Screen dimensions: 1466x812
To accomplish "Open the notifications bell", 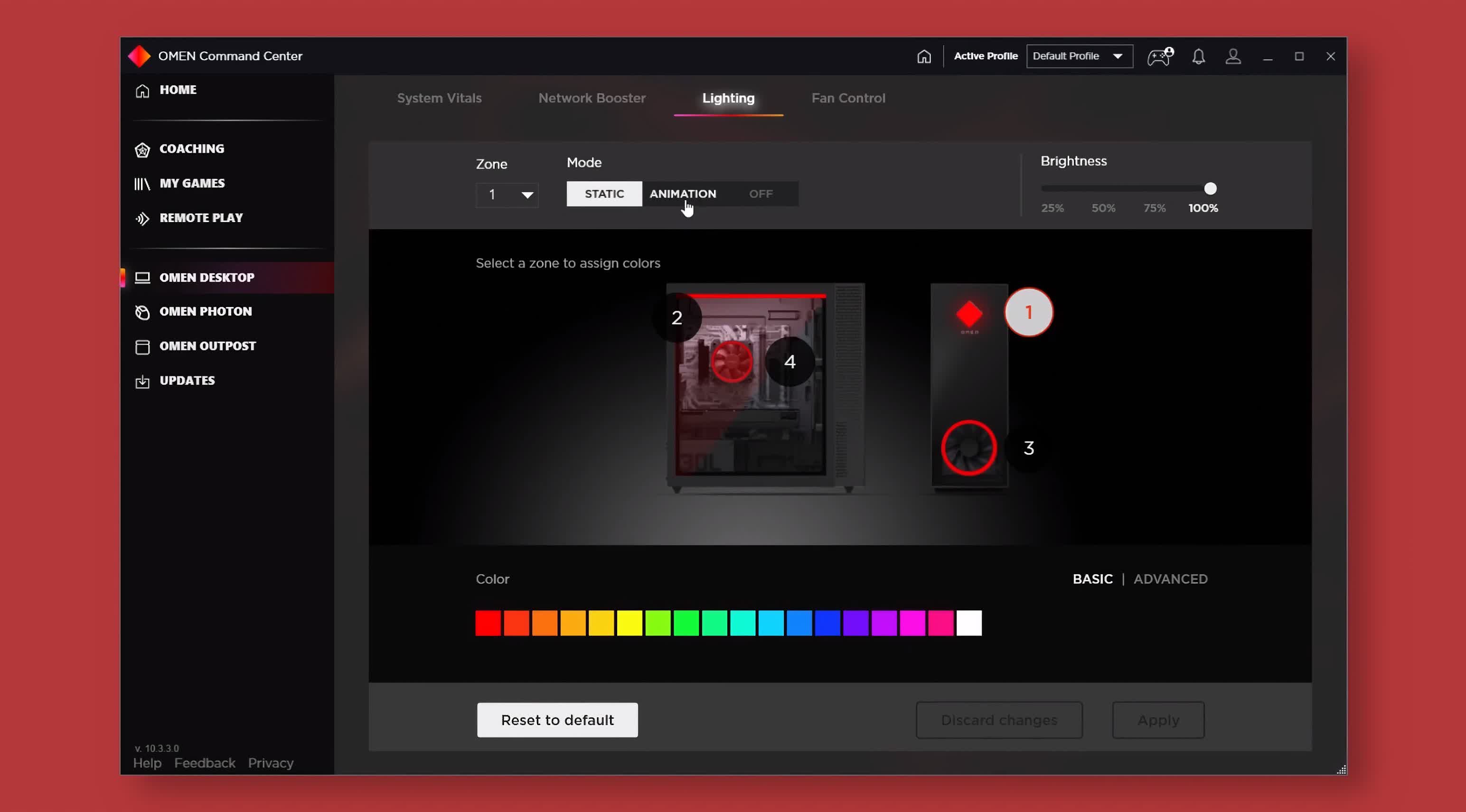I will (x=1199, y=56).
